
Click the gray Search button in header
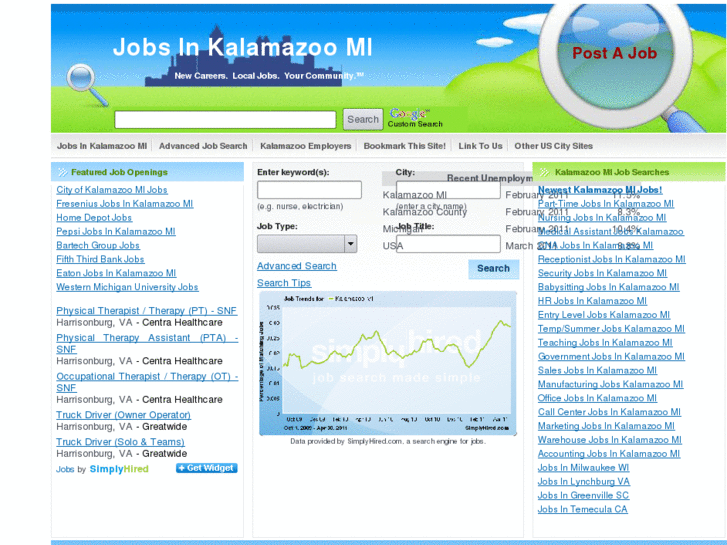363,120
